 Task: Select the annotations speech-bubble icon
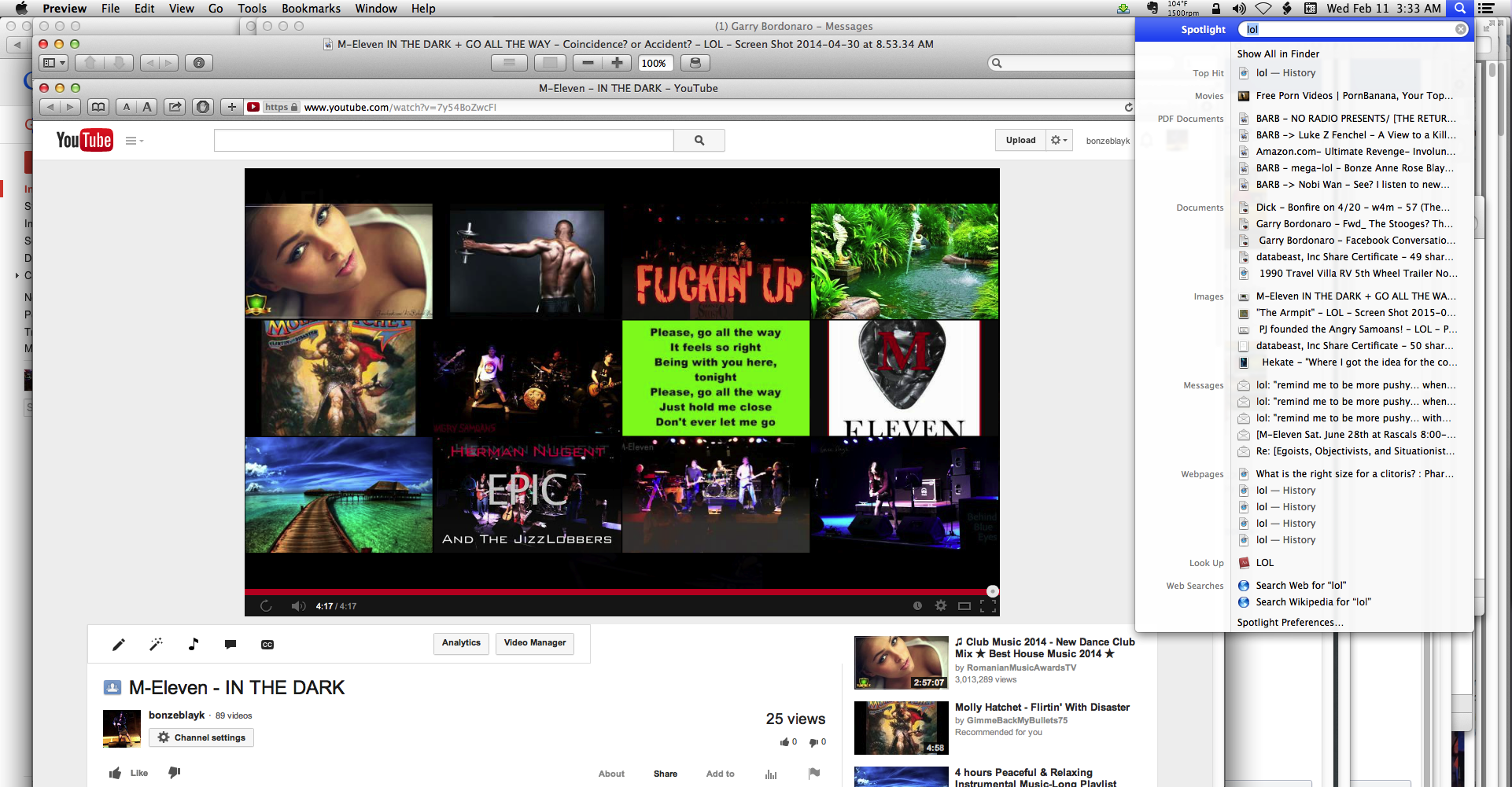coord(230,644)
